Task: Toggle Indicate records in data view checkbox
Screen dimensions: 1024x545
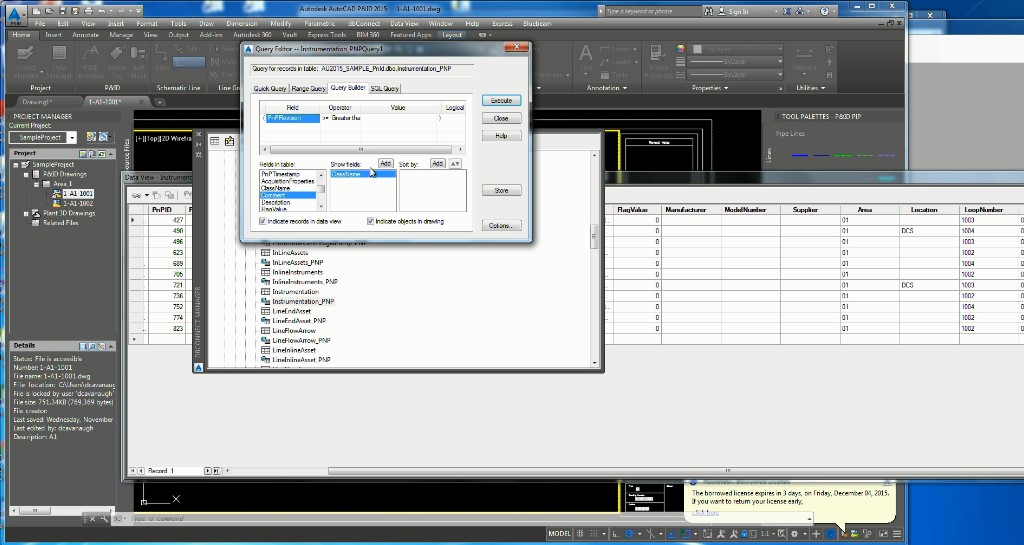Action: click(x=263, y=221)
